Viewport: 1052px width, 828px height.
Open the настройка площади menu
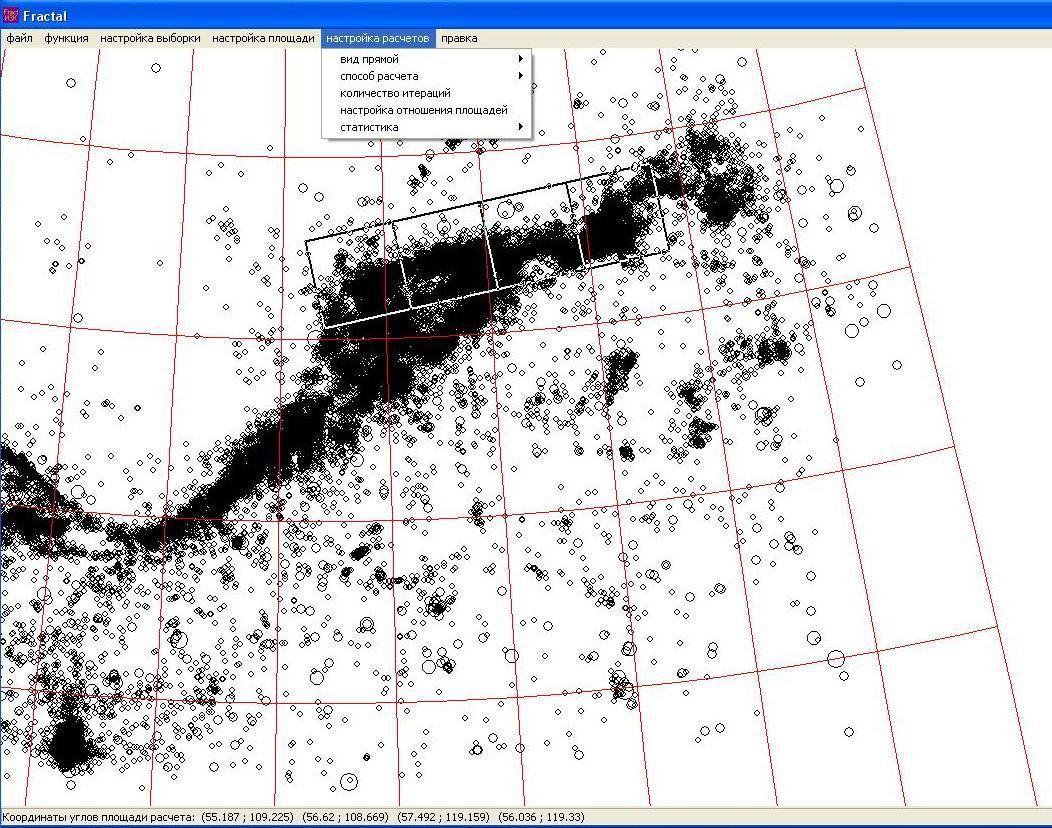[x=263, y=38]
